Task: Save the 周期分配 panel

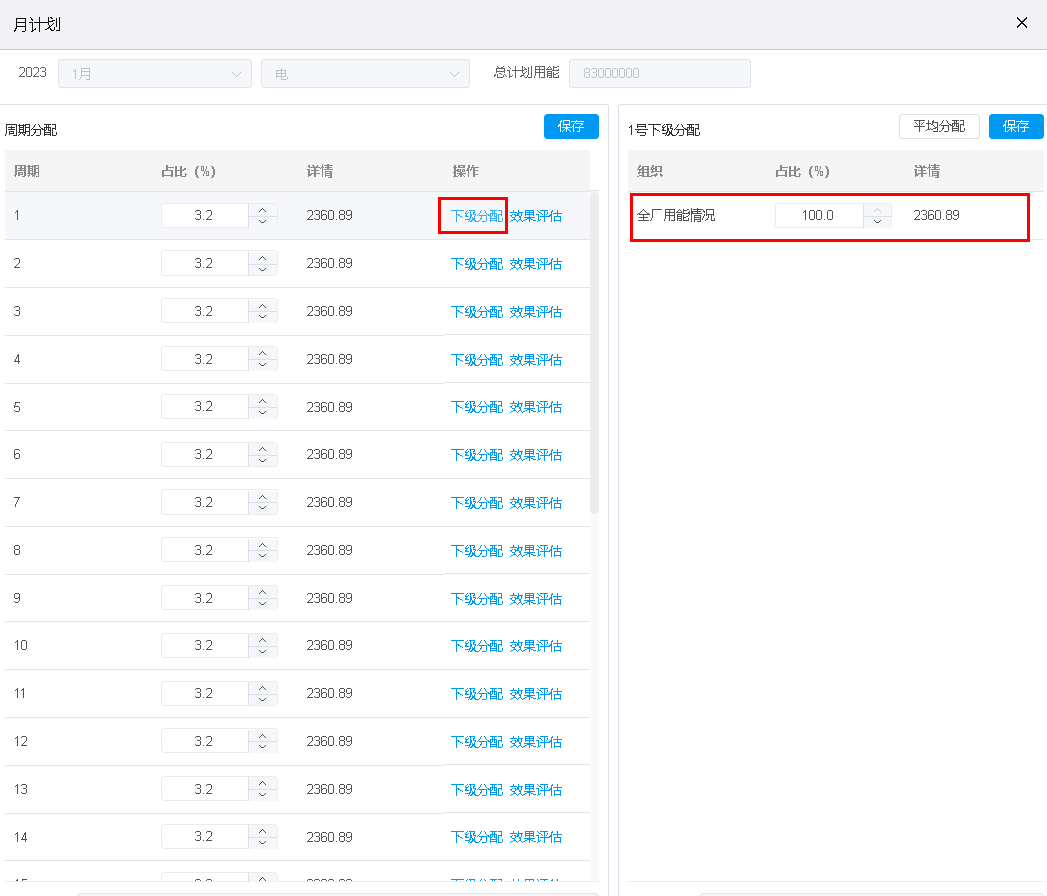Action: [x=571, y=126]
